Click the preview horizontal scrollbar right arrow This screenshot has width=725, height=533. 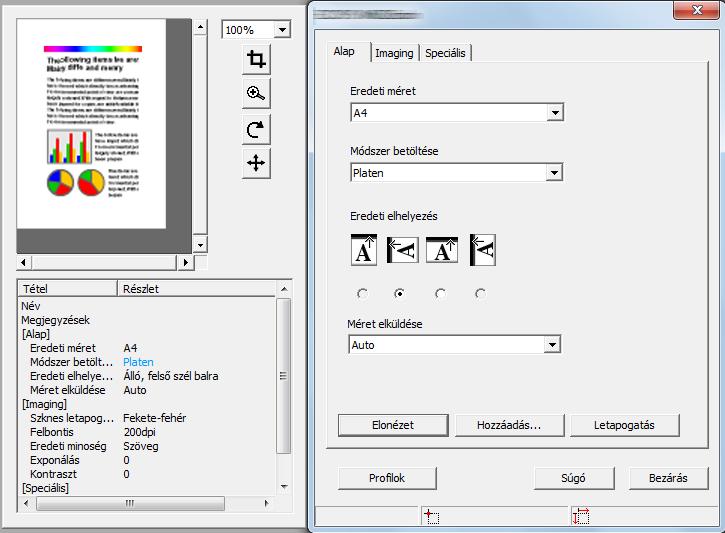pos(186,263)
